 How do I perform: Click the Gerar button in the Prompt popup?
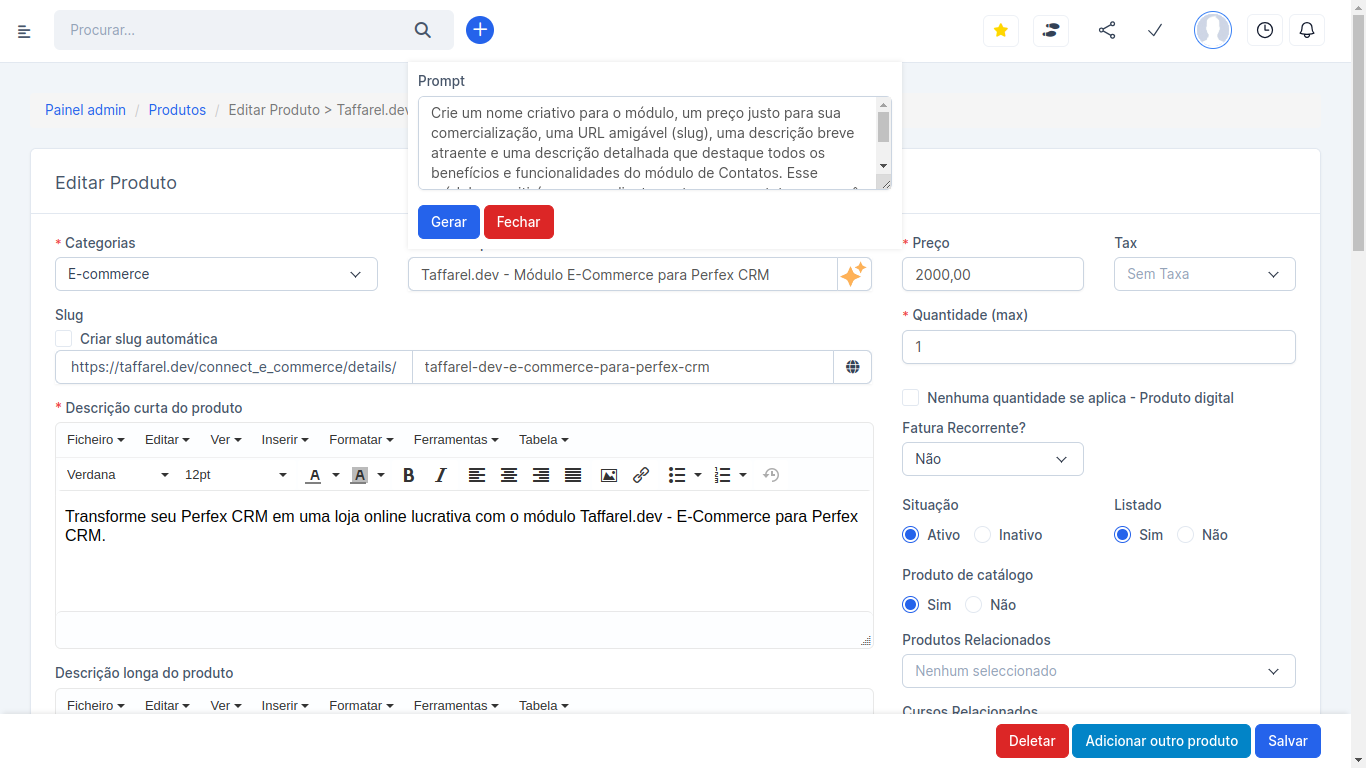448,222
